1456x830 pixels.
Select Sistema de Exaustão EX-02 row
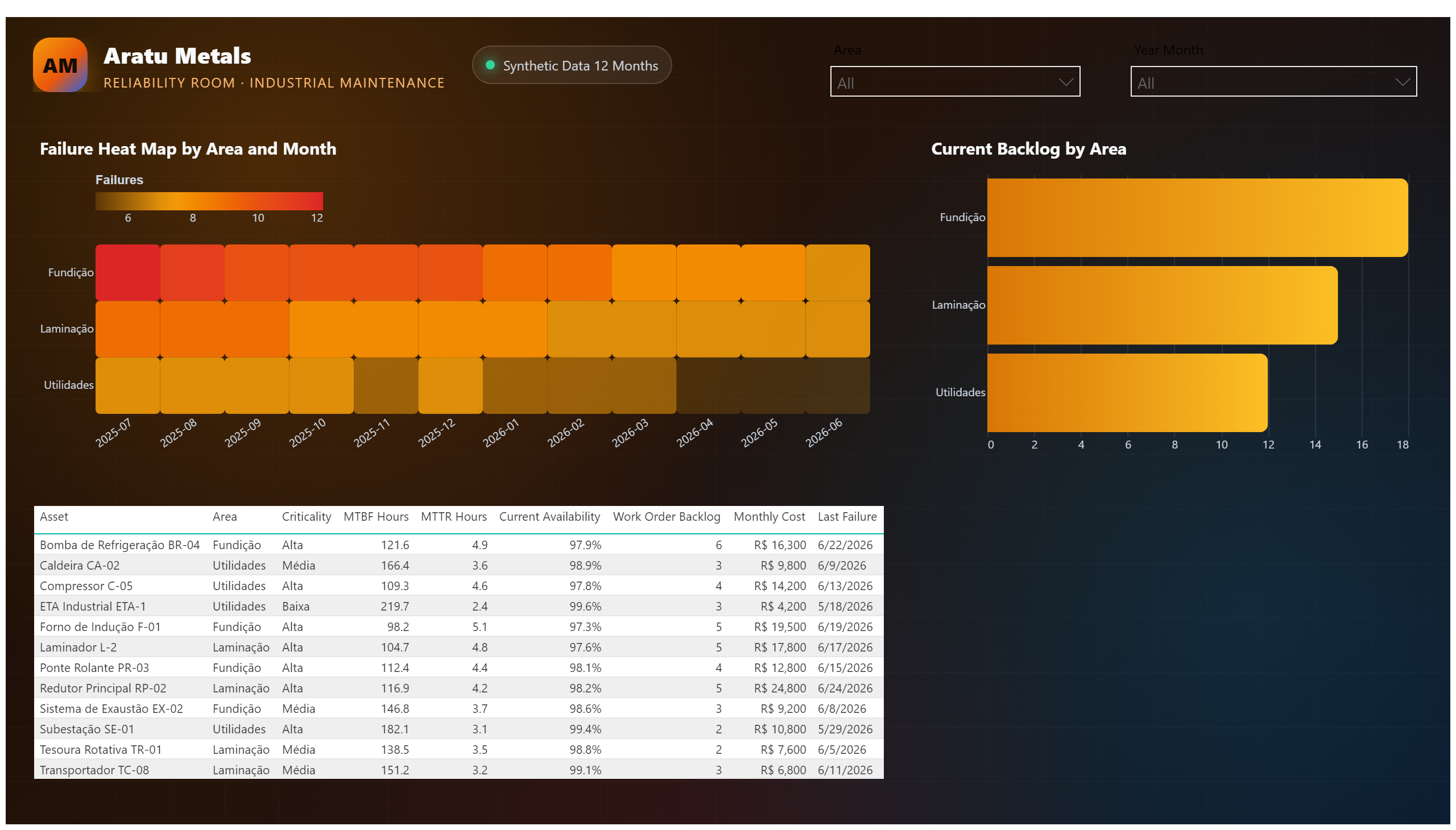[458, 709]
